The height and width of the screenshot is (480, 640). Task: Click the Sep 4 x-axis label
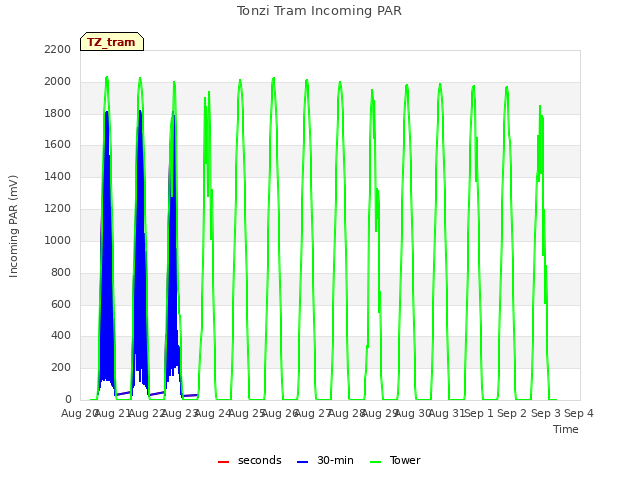pos(579,413)
